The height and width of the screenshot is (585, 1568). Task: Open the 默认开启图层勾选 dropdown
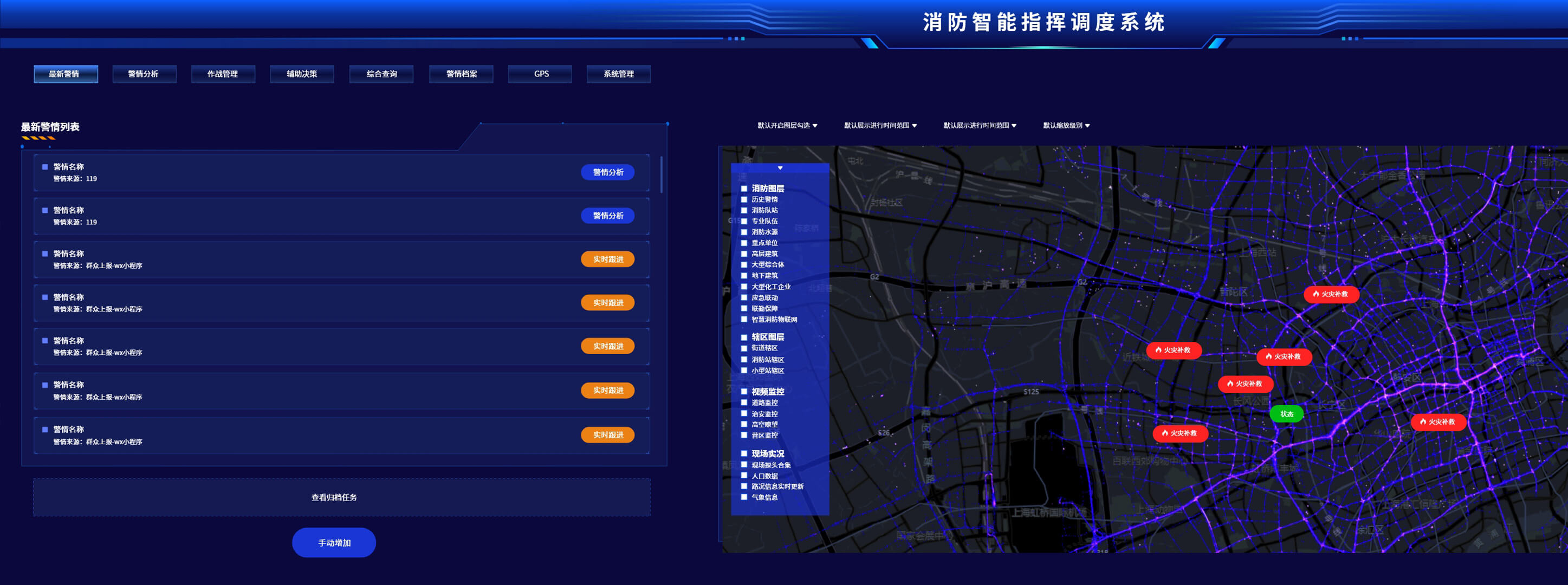787,126
